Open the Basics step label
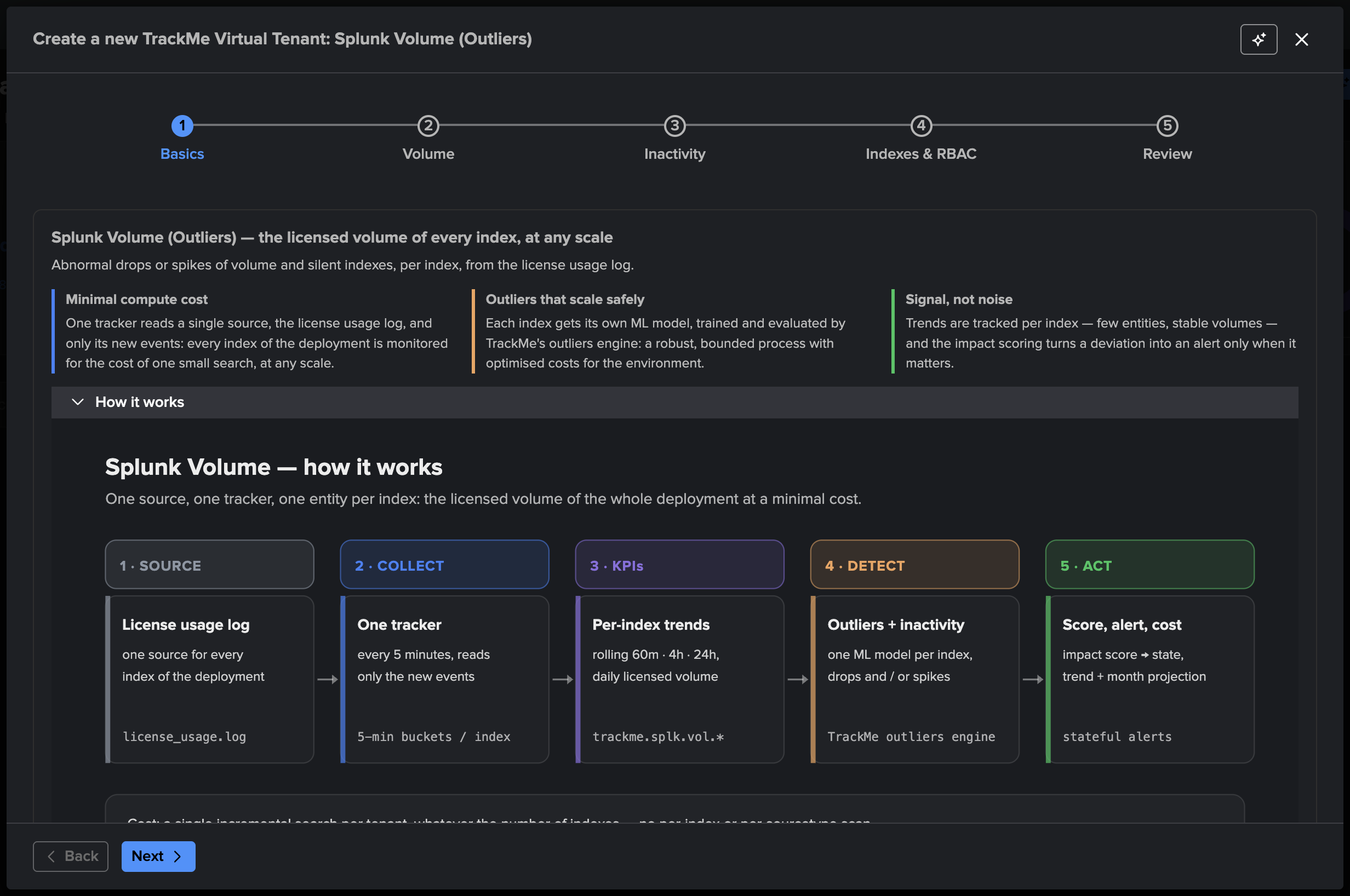This screenshot has width=1350, height=896. tap(182, 154)
